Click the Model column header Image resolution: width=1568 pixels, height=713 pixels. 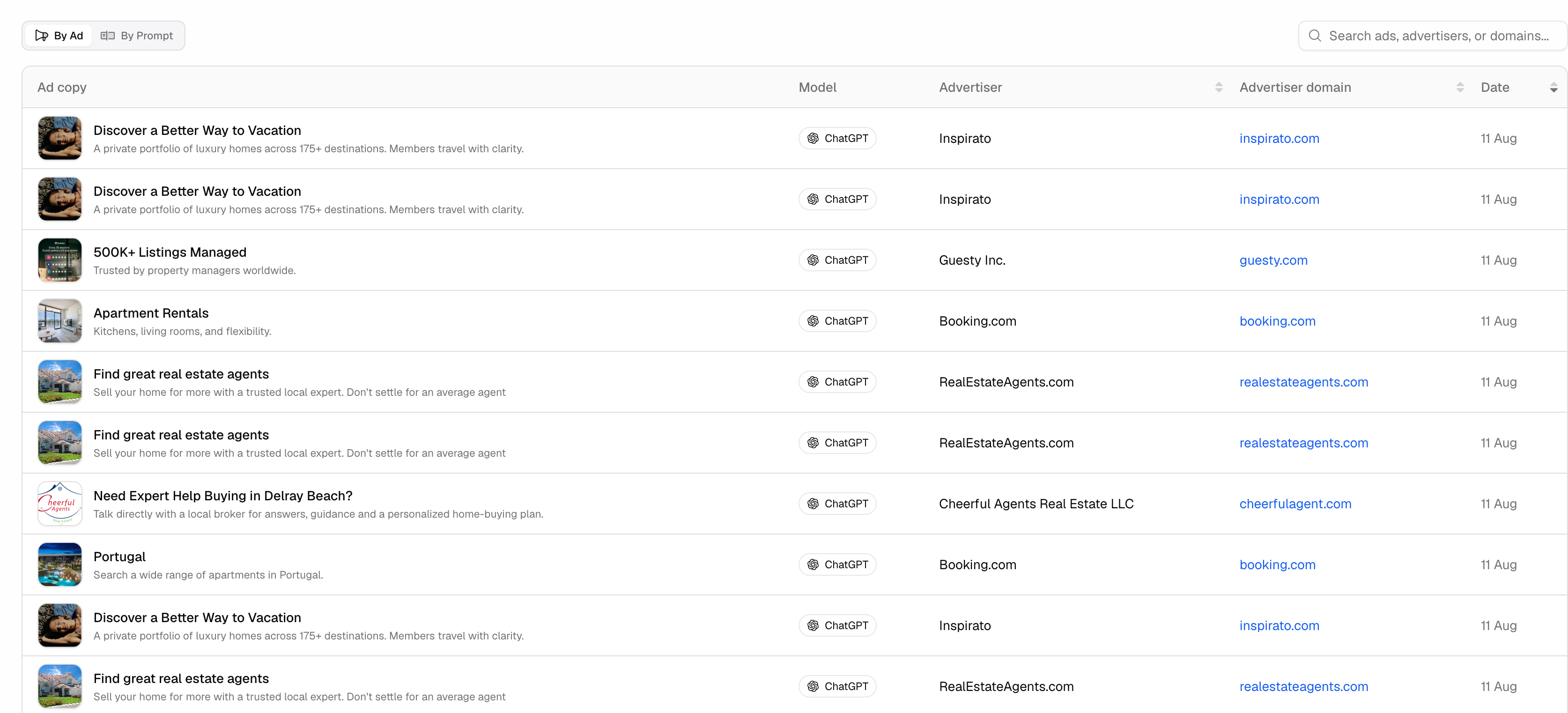coord(817,88)
